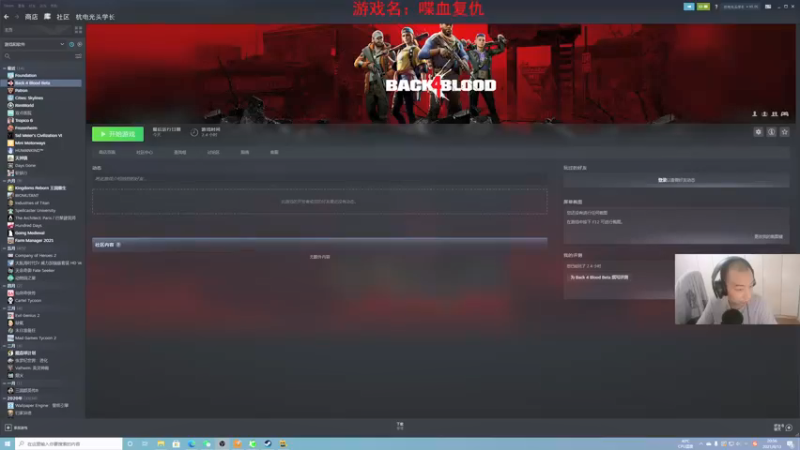This screenshot has width=800, height=450.
Task: Collapse the 2020年 year category
Action: 5,398
